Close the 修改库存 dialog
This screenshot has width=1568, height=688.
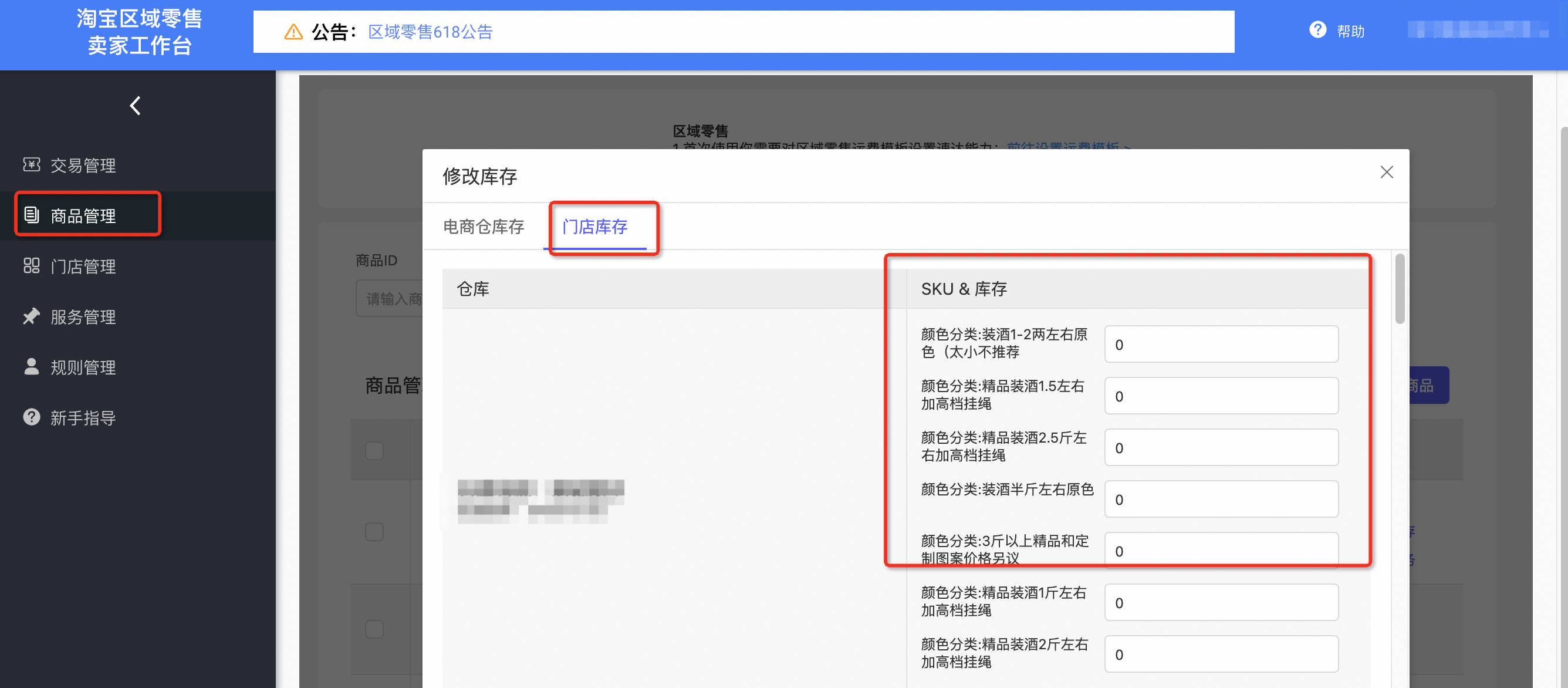(1387, 173)
